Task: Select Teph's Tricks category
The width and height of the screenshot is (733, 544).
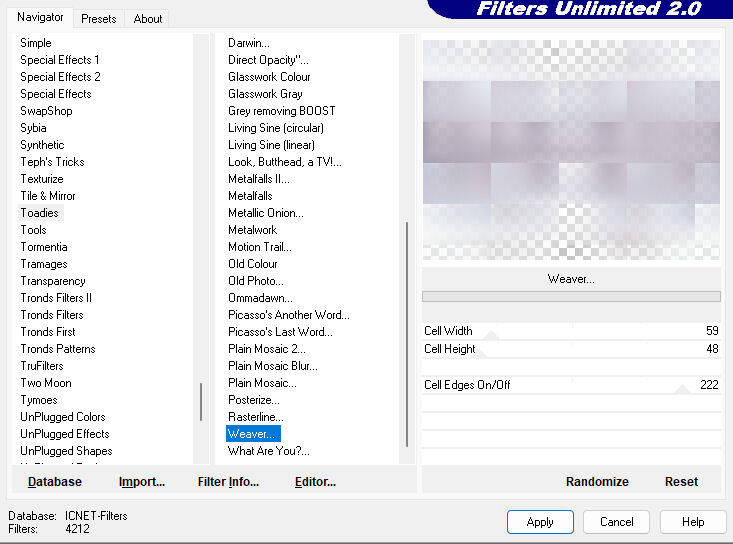Action: (52, 162)
